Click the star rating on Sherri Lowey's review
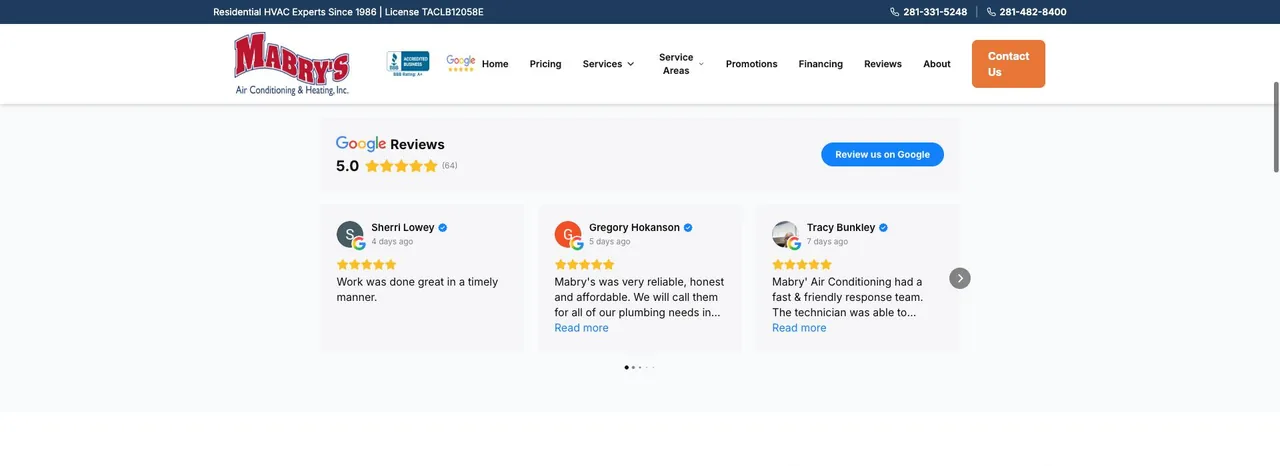The width and height of the screenshot is (1280, 466). click(367, 264)
